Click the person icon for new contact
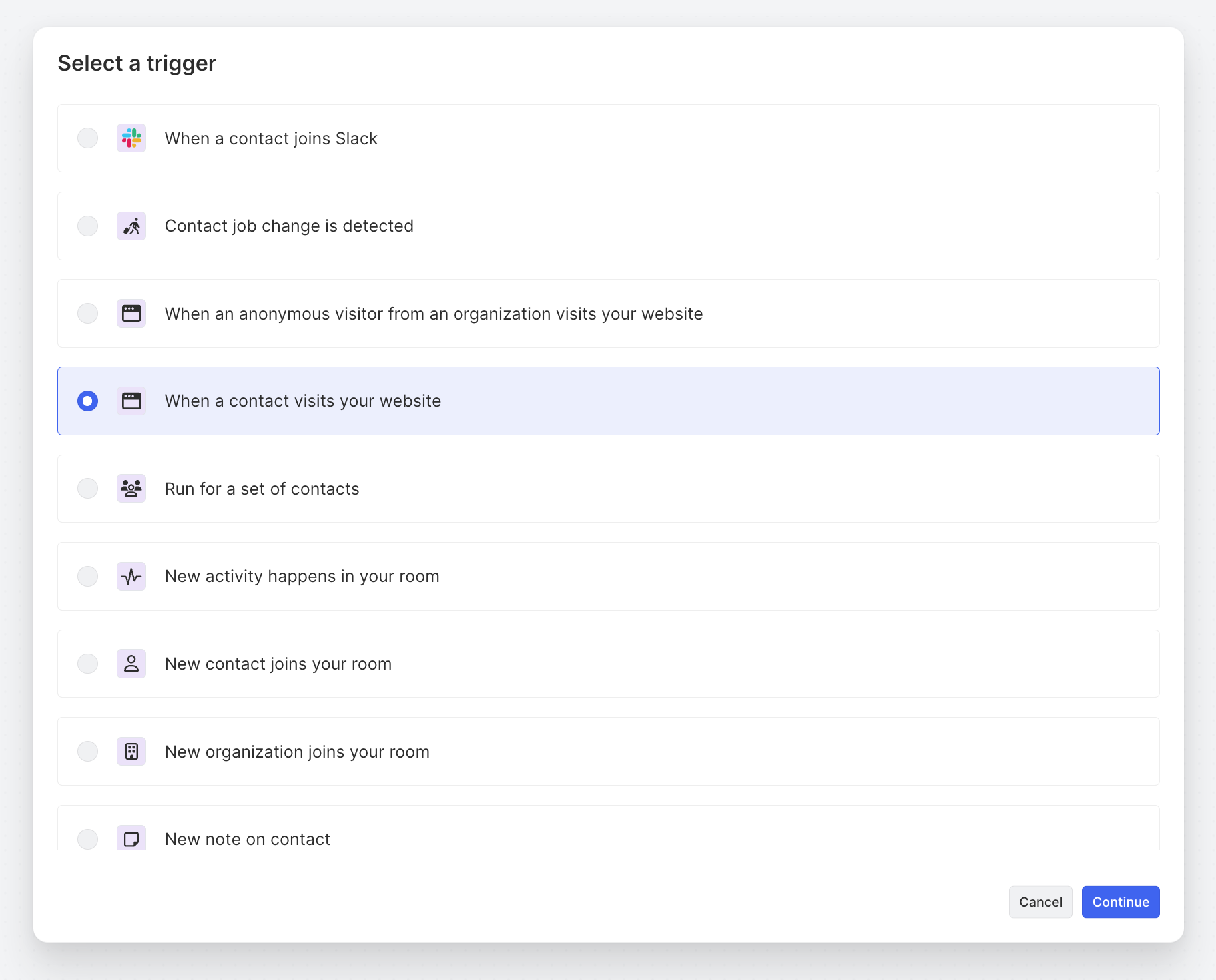The height and width of the screenshot is (980, 1216). coord(131,664)
